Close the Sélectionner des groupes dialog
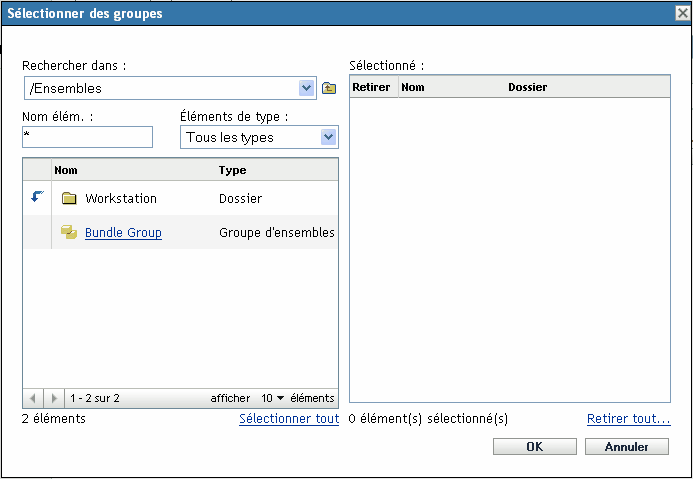The image size is (693, 479). pyautogui.click(x=682, y=14)
